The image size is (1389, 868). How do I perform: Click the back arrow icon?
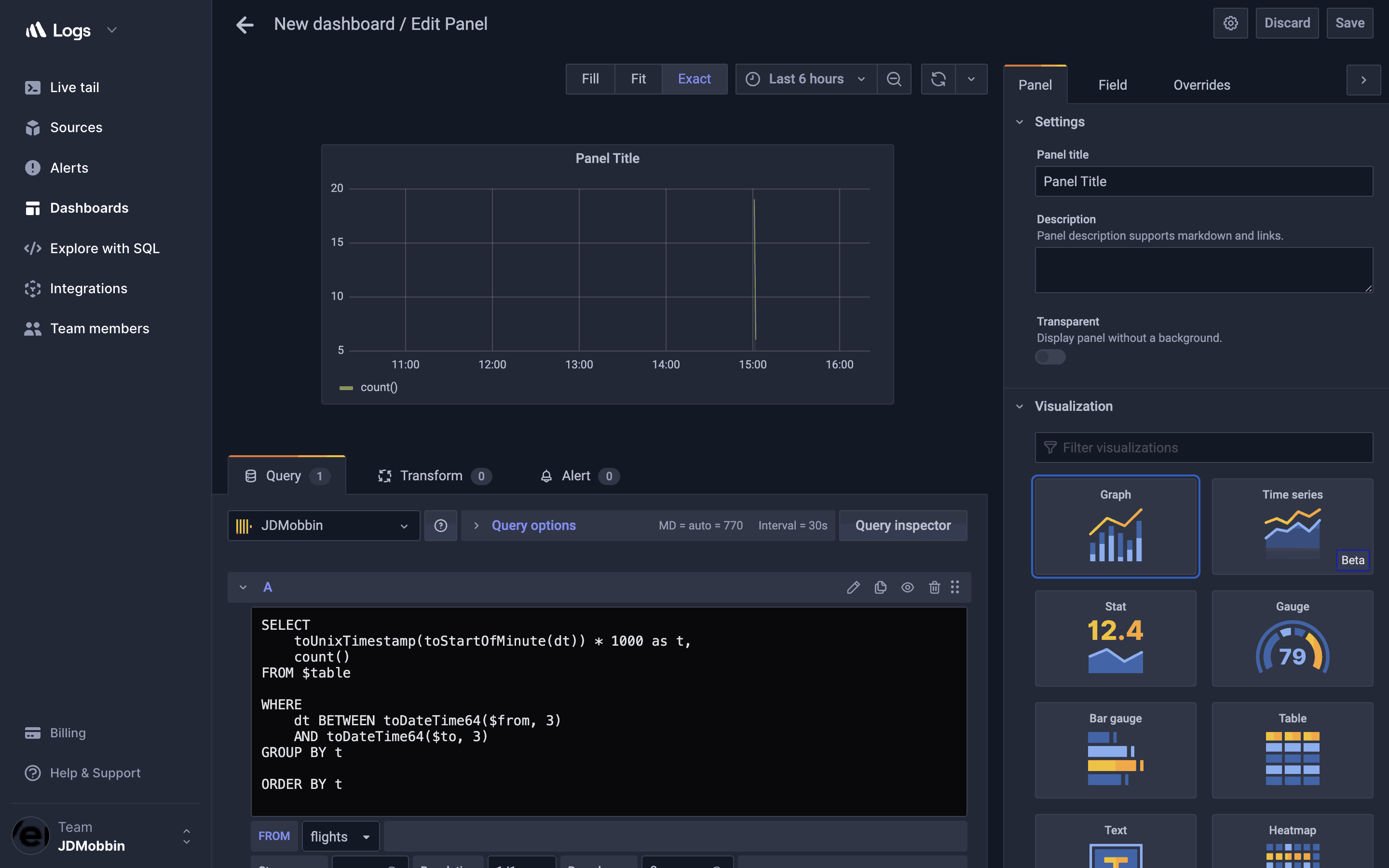click(x=245, y=24)
